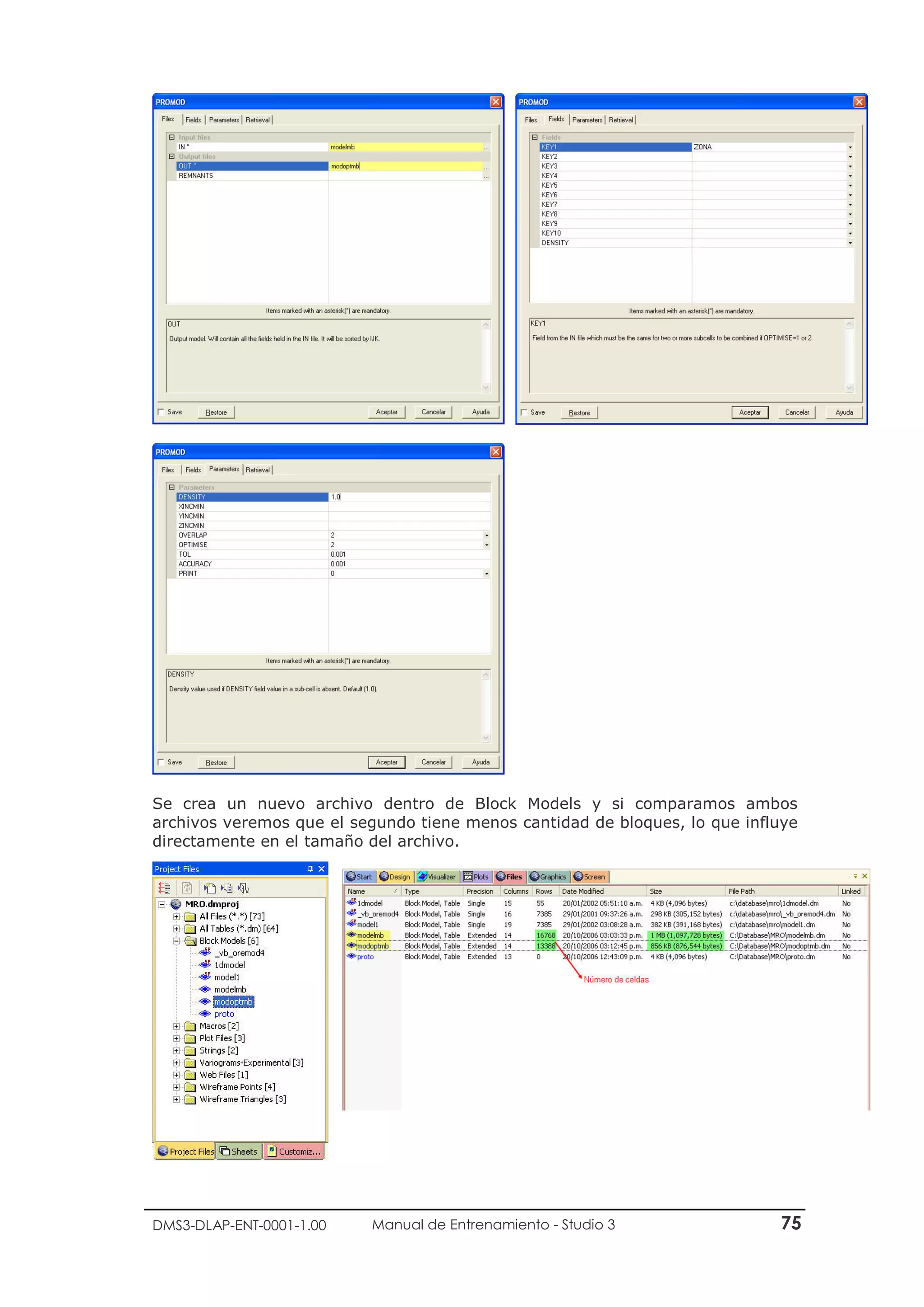924x1307 pixels.
Task: Click Aceptar in the Fields PROMOD dialog
Action: [750, 413]
